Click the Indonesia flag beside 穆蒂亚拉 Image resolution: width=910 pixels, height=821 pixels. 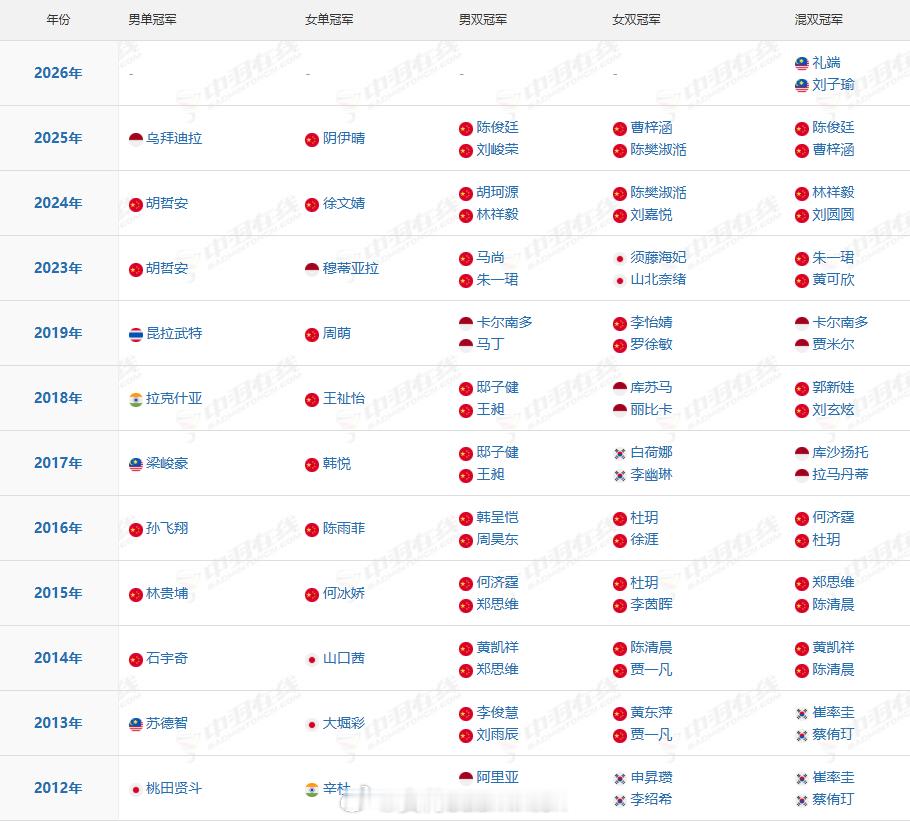click(x=312, y=269)
